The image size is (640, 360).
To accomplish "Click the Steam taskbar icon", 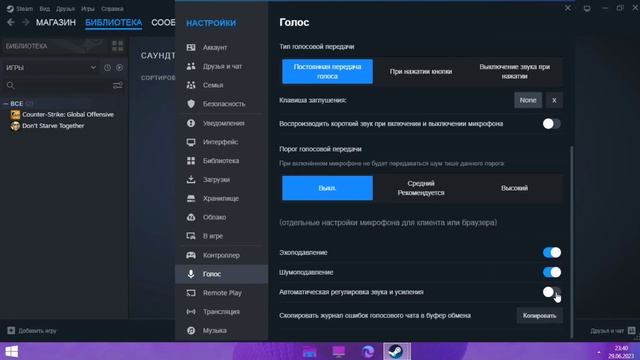I will tap(396, 351).
